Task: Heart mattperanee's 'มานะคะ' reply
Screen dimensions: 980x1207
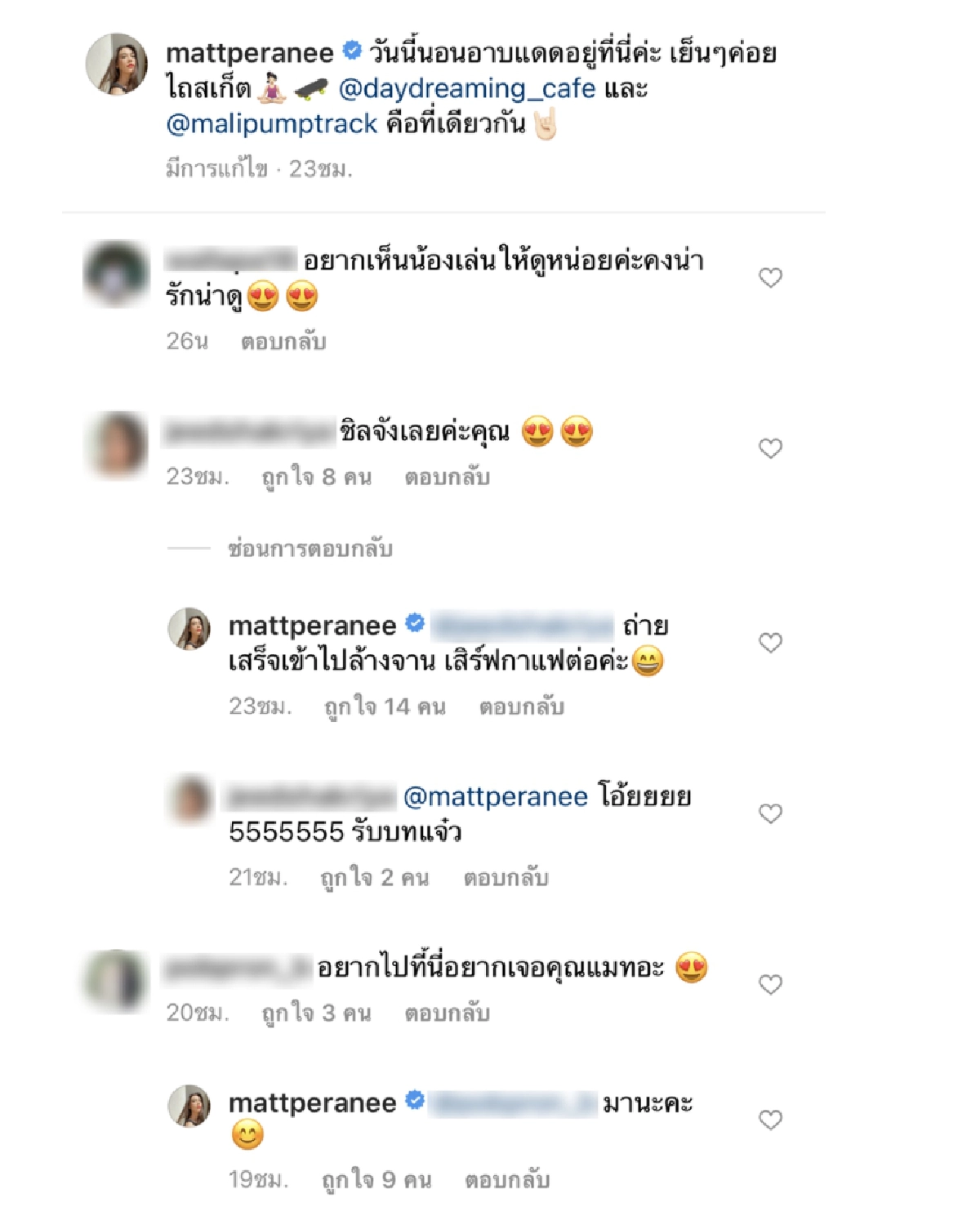Action: click(x=770, y=1120)
